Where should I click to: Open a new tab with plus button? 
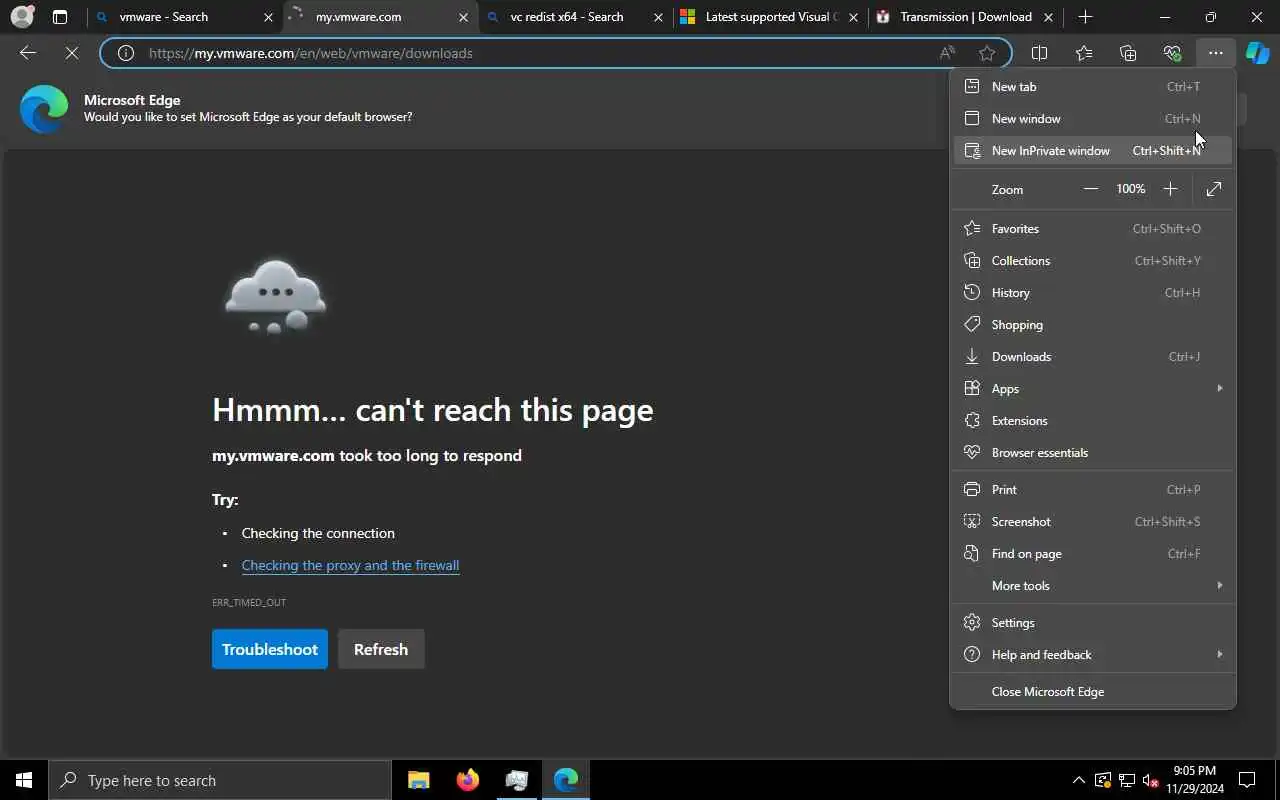[x=1086, y=17]
